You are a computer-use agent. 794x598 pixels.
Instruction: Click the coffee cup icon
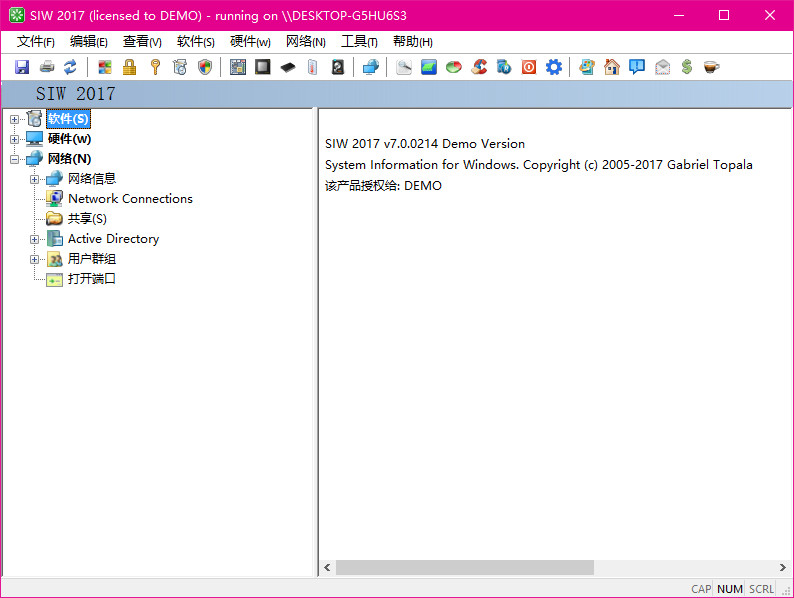(711, 67)
